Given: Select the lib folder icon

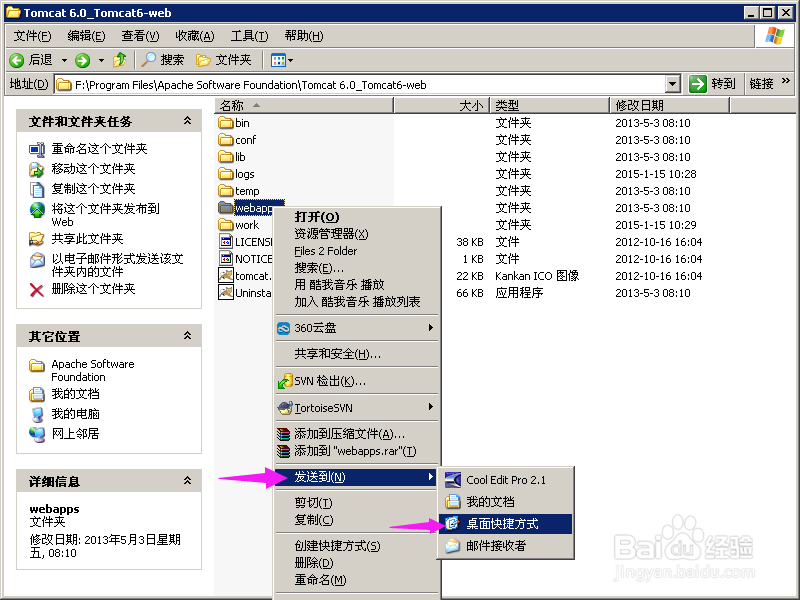Looking at the screenshot, I should click(x=226, y=156).
